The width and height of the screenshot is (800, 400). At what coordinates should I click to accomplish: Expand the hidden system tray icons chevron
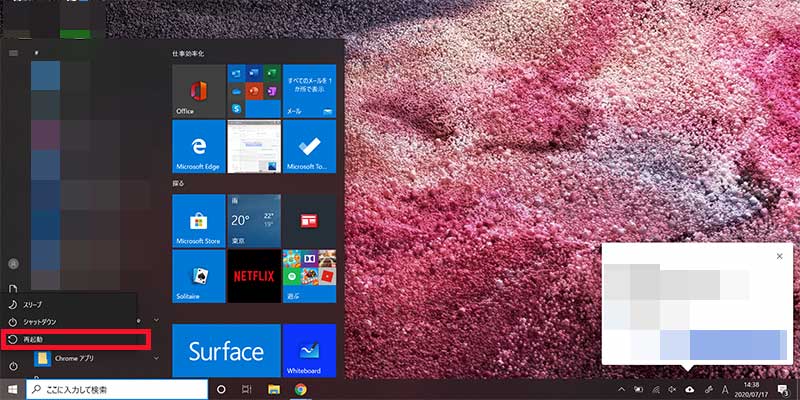coord(620,389)
